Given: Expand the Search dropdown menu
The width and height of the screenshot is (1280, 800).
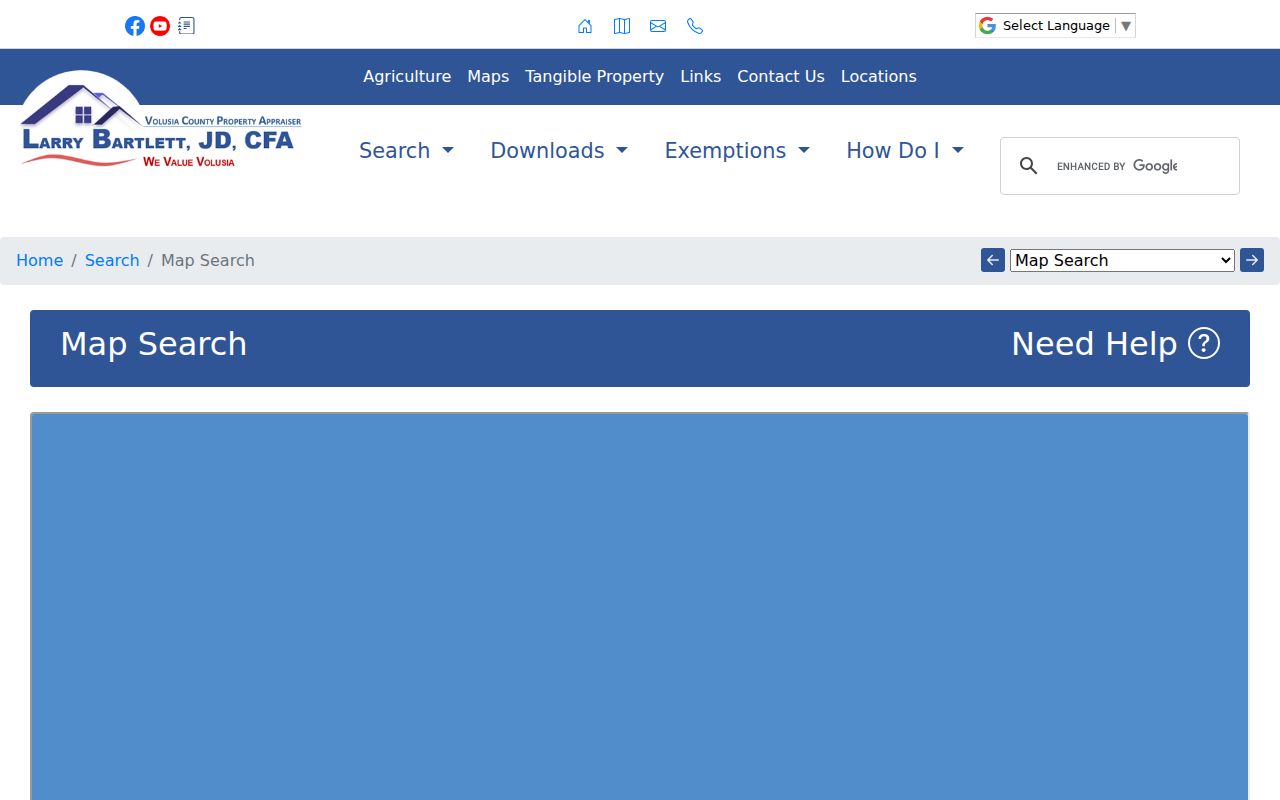Looking at the screenshot, I should [406, 150].
